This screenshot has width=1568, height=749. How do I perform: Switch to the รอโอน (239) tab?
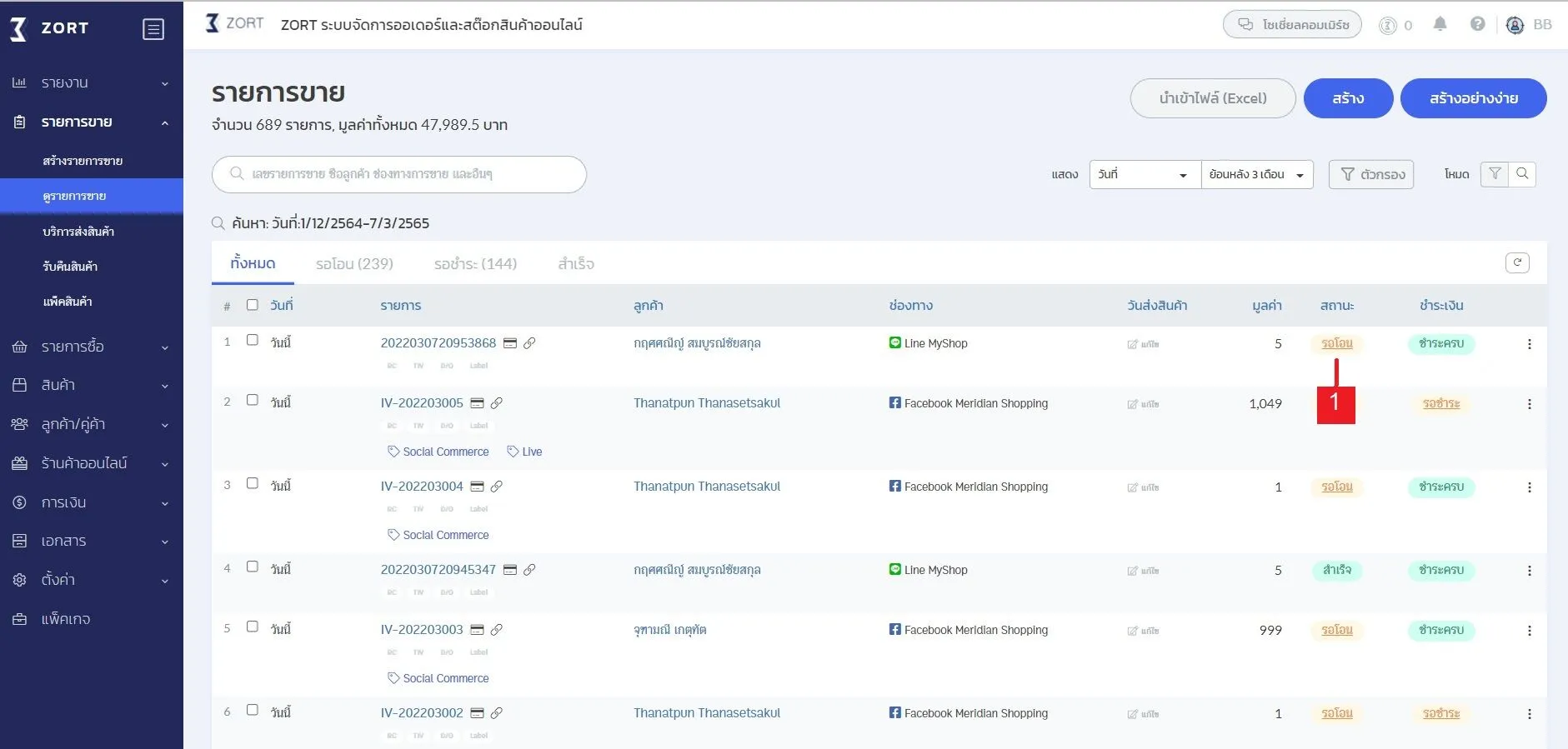point(354,264)
